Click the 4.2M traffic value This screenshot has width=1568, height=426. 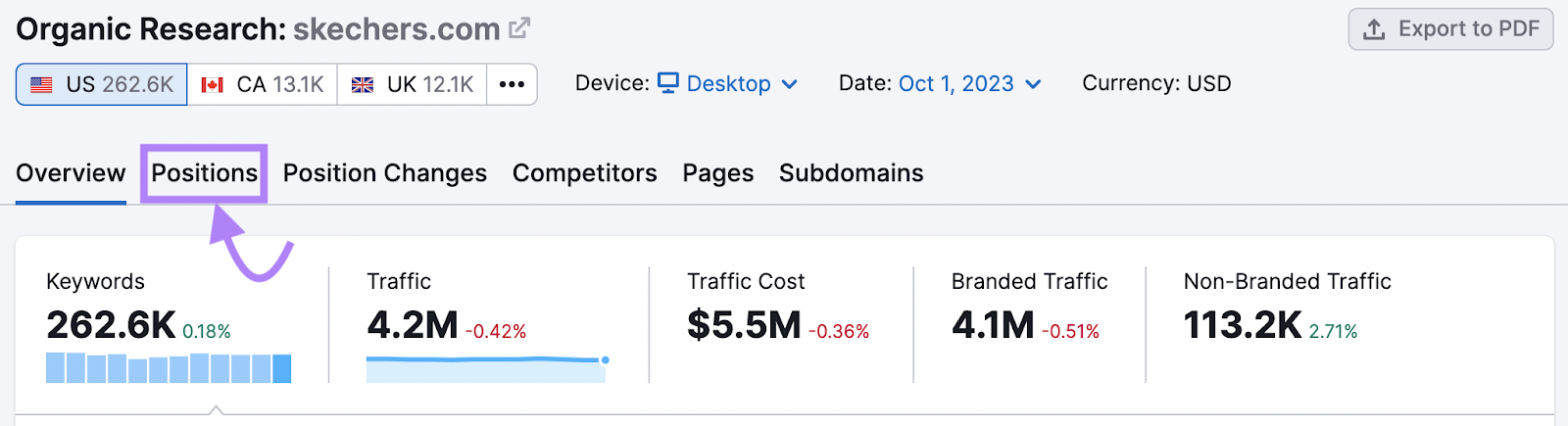pyautogui.click(x=413, y=325)
